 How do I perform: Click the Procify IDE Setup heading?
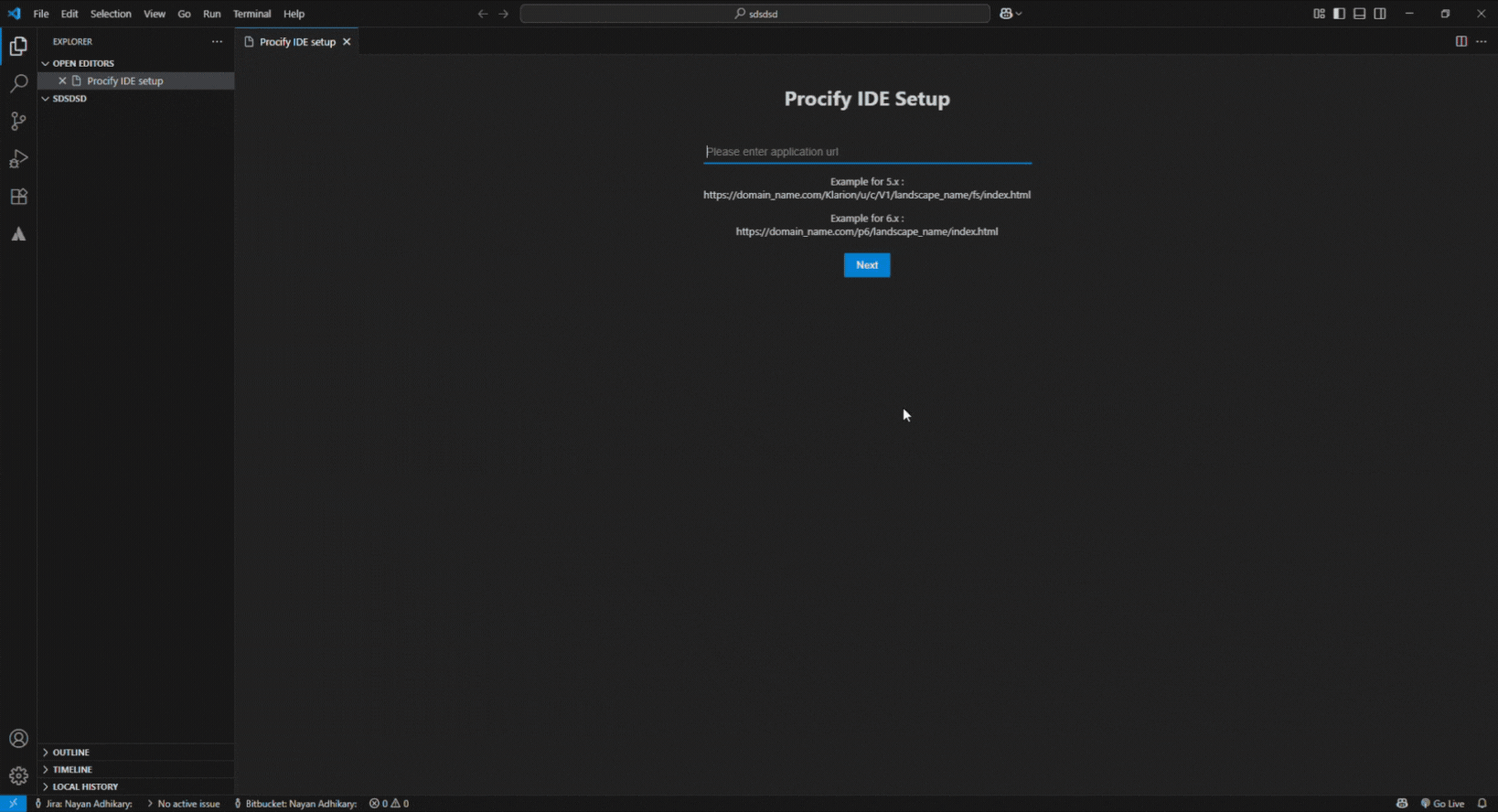(867, 99)
